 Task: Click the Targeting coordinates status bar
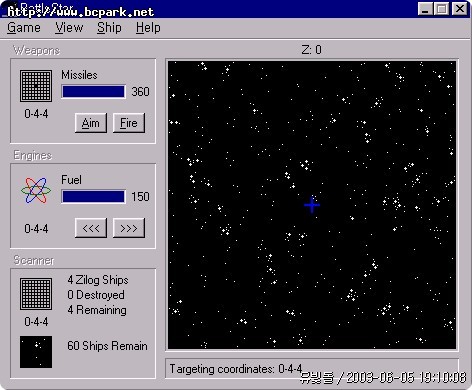pyautogui.click(x=312, y=369)
